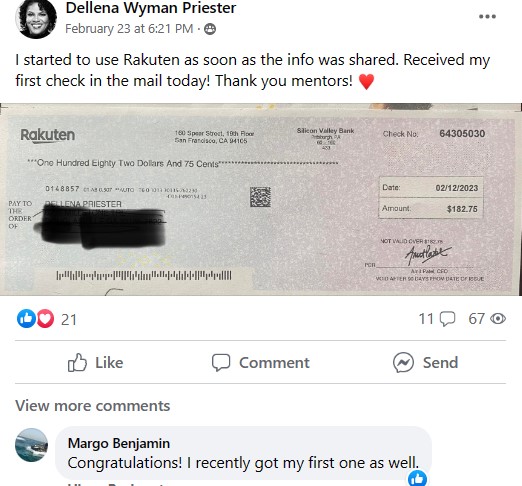Show the 21 reactions list
522x486 pixels.
click(69, 319)
